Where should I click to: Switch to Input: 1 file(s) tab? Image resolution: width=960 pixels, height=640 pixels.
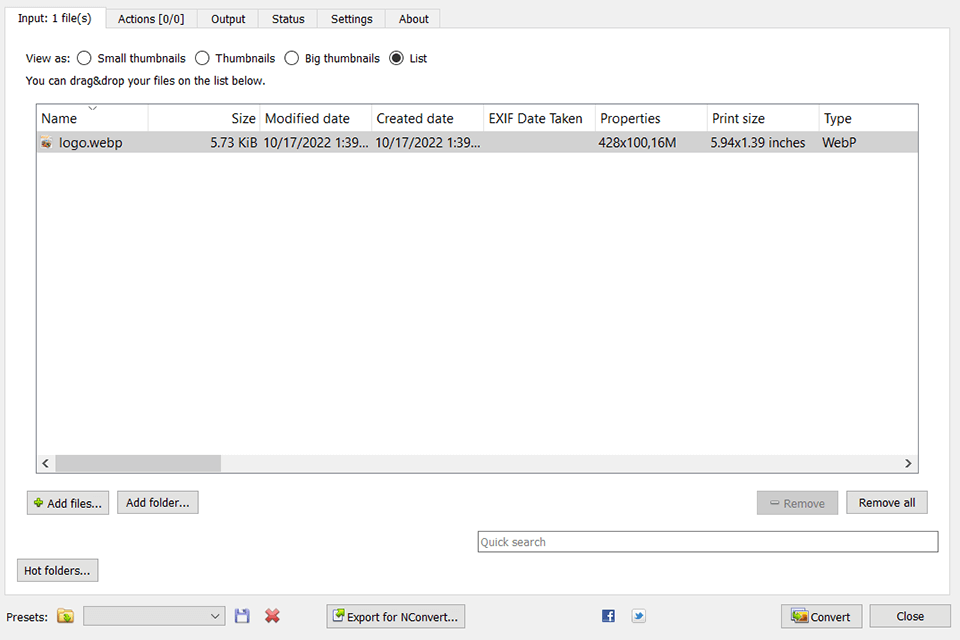(55, 18)
